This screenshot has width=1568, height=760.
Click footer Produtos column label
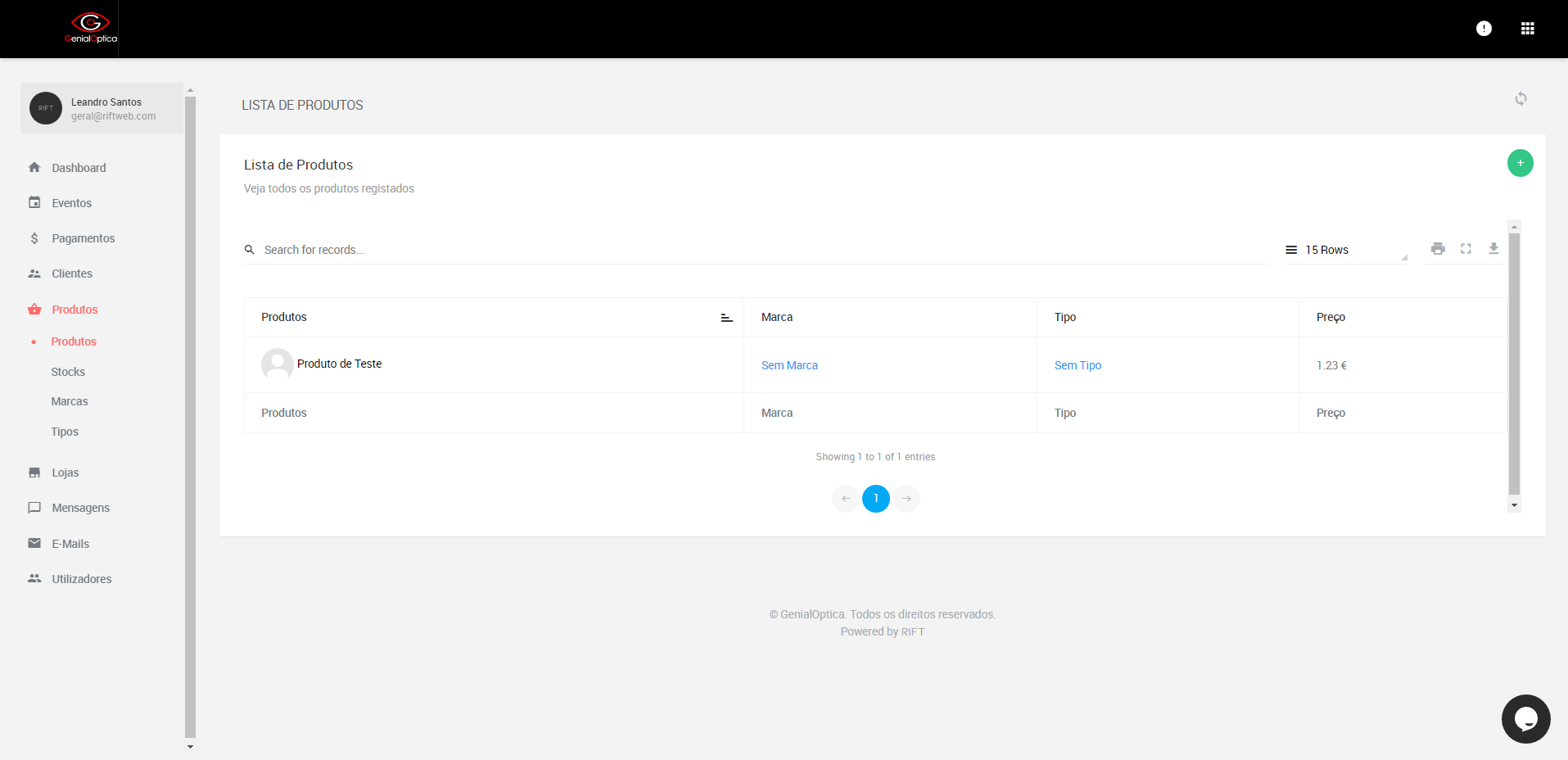pos(284,413)
